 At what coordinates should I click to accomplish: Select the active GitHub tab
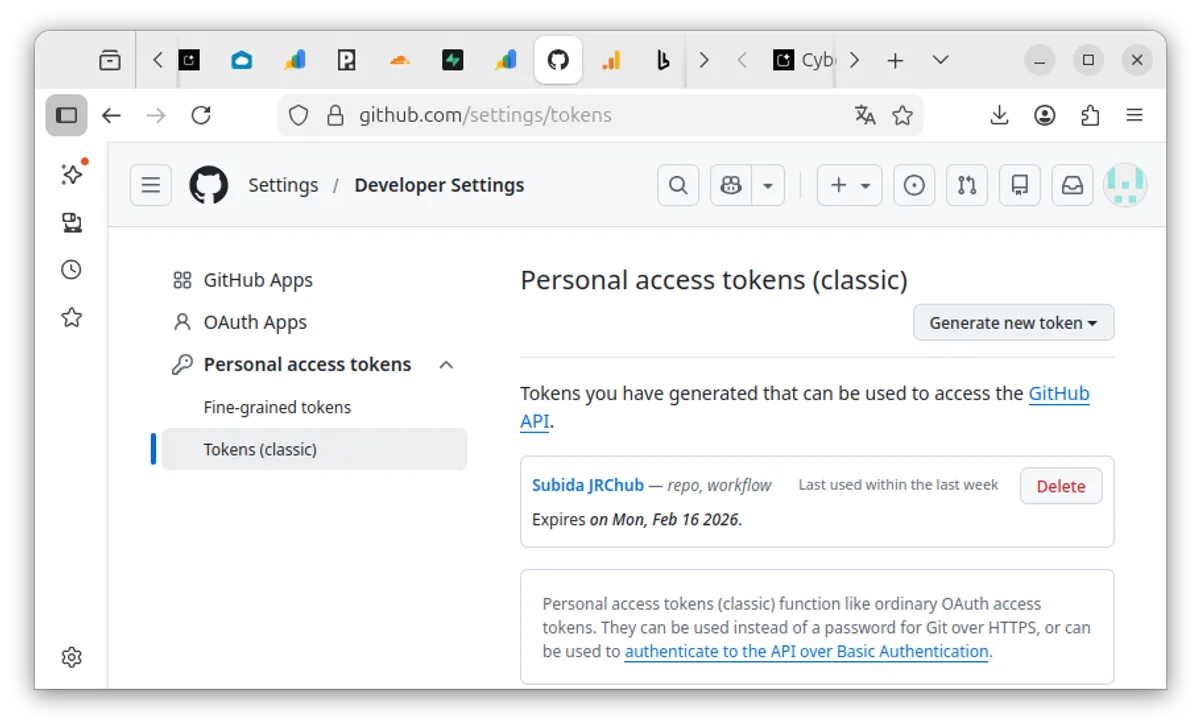(x=558, y=61)
